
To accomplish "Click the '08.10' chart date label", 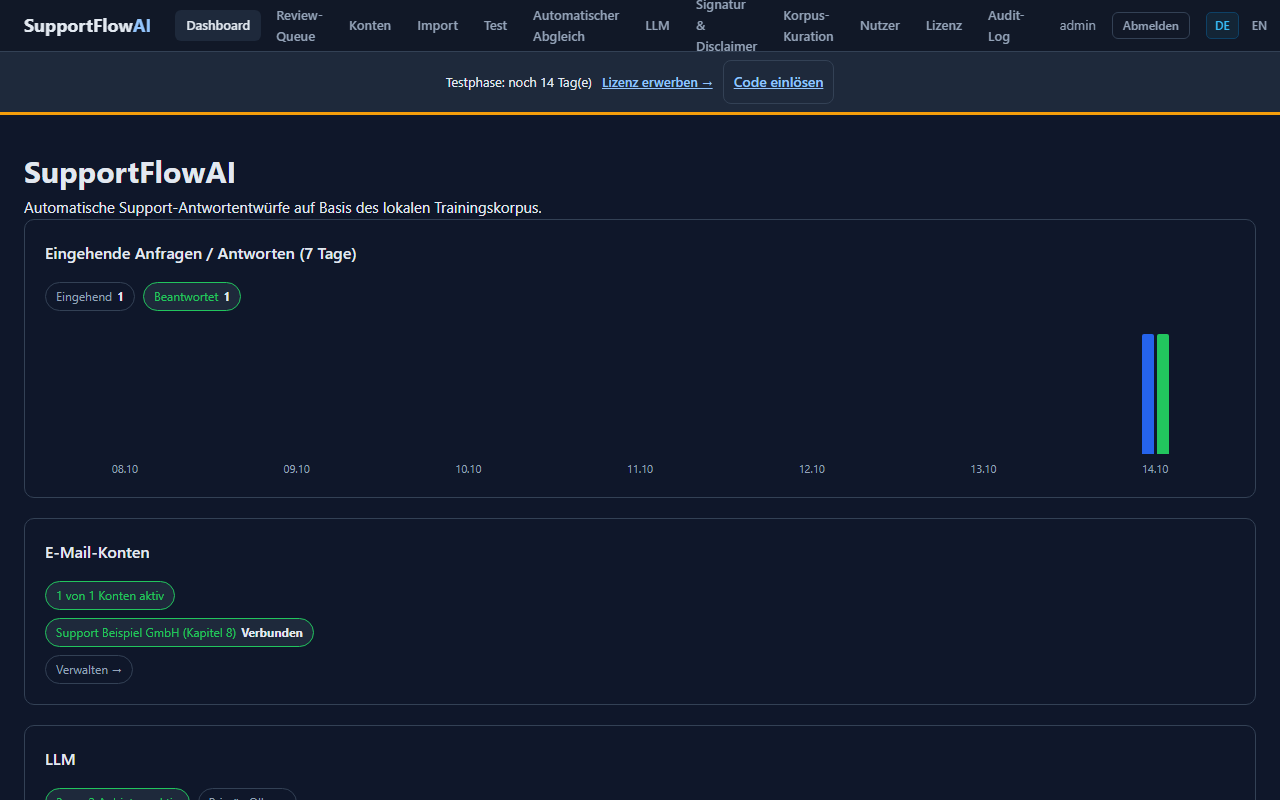I will [x=125, y=469].
